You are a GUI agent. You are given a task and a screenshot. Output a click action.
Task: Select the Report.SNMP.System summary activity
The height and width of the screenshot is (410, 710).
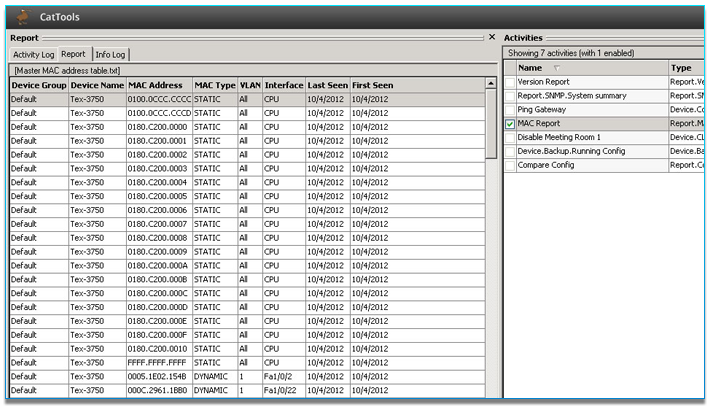572,96
